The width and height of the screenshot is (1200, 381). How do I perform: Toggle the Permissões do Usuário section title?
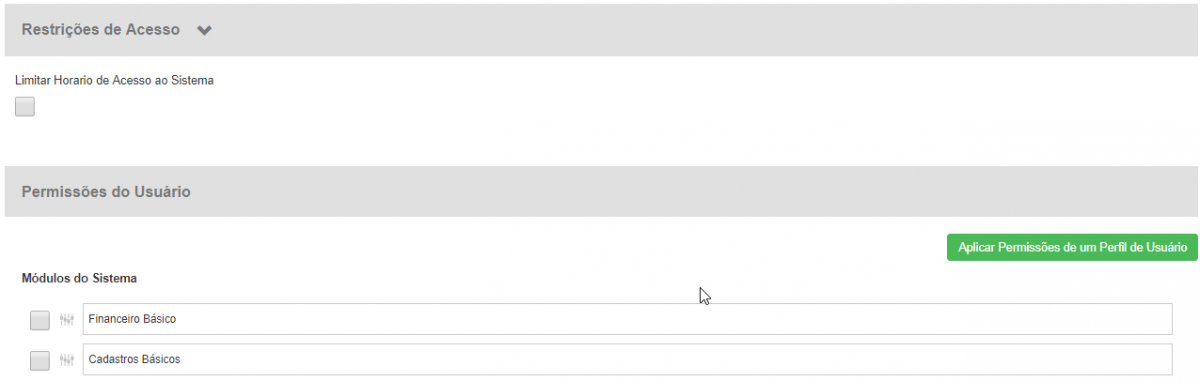coord(106,191)
